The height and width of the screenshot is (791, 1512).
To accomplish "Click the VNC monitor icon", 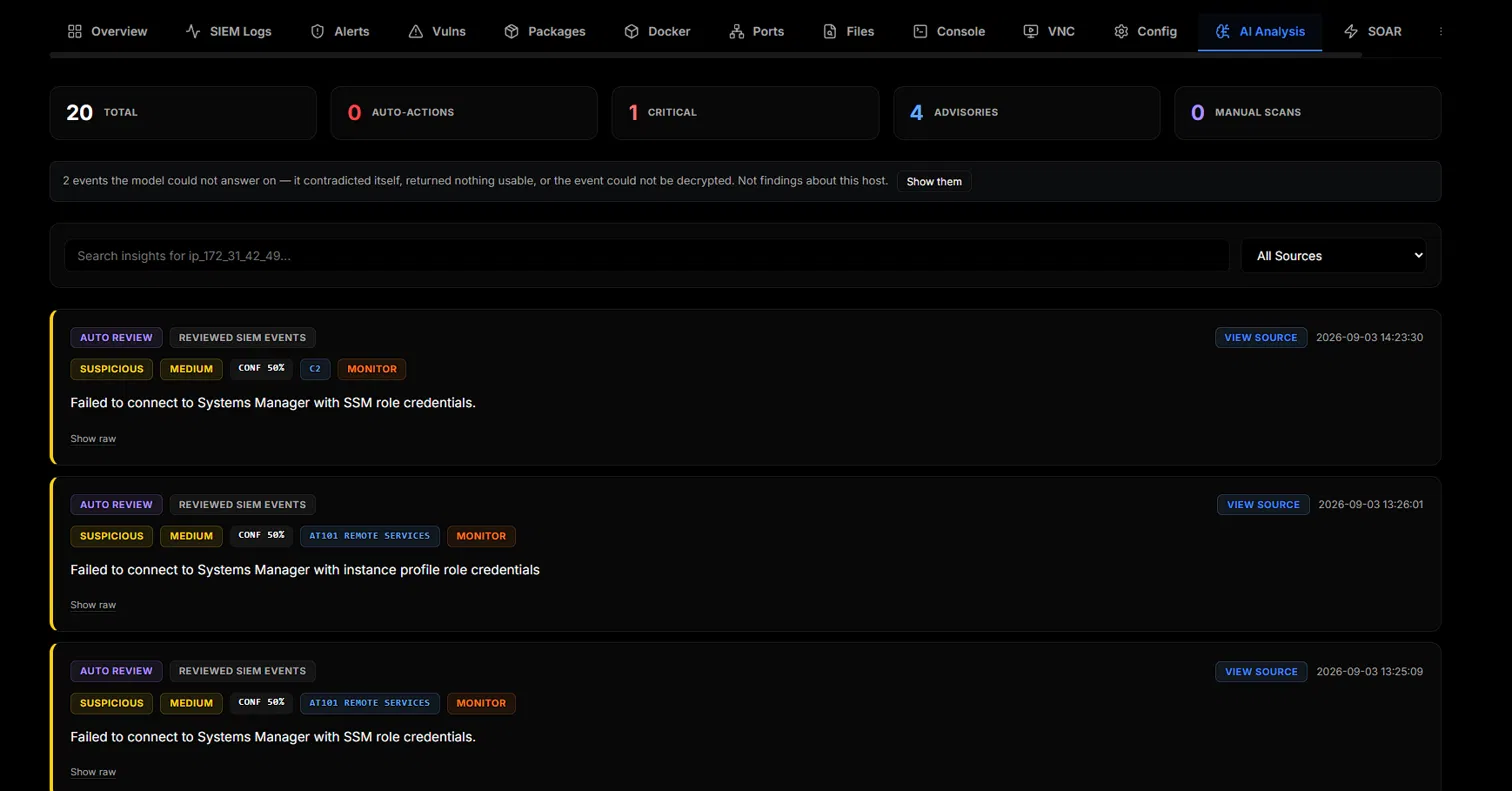I will (x=1031, y=31).
